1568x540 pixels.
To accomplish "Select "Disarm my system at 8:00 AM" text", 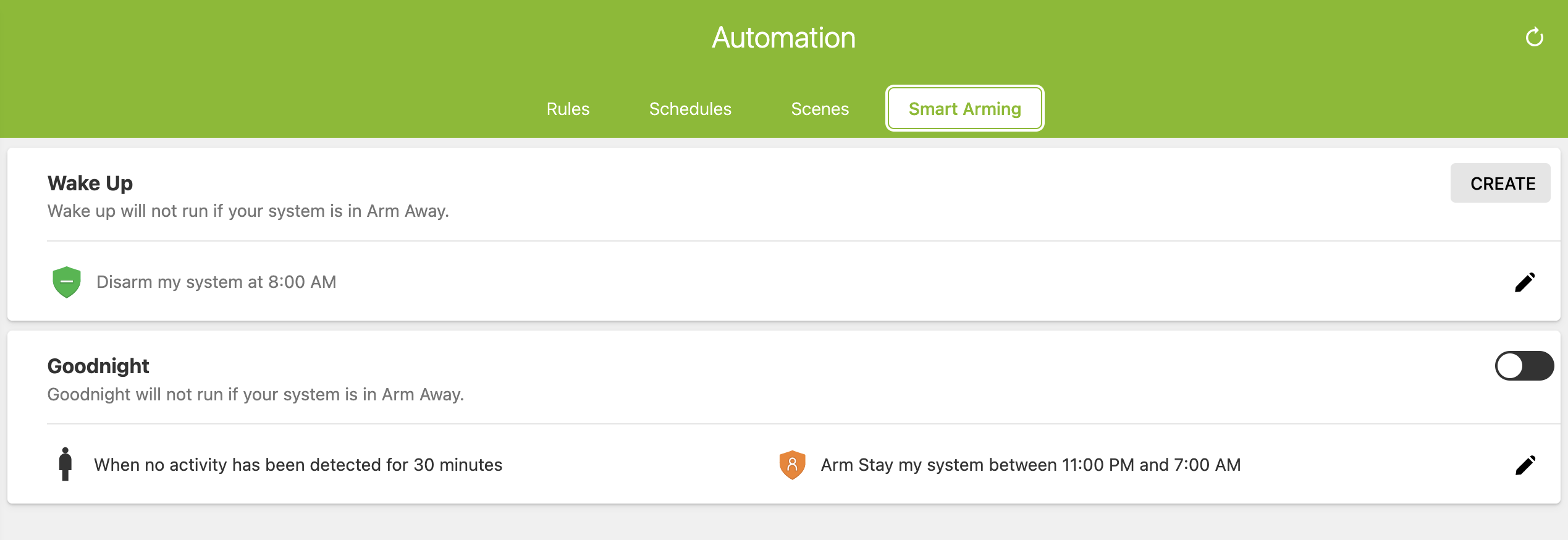I will 216,282.
